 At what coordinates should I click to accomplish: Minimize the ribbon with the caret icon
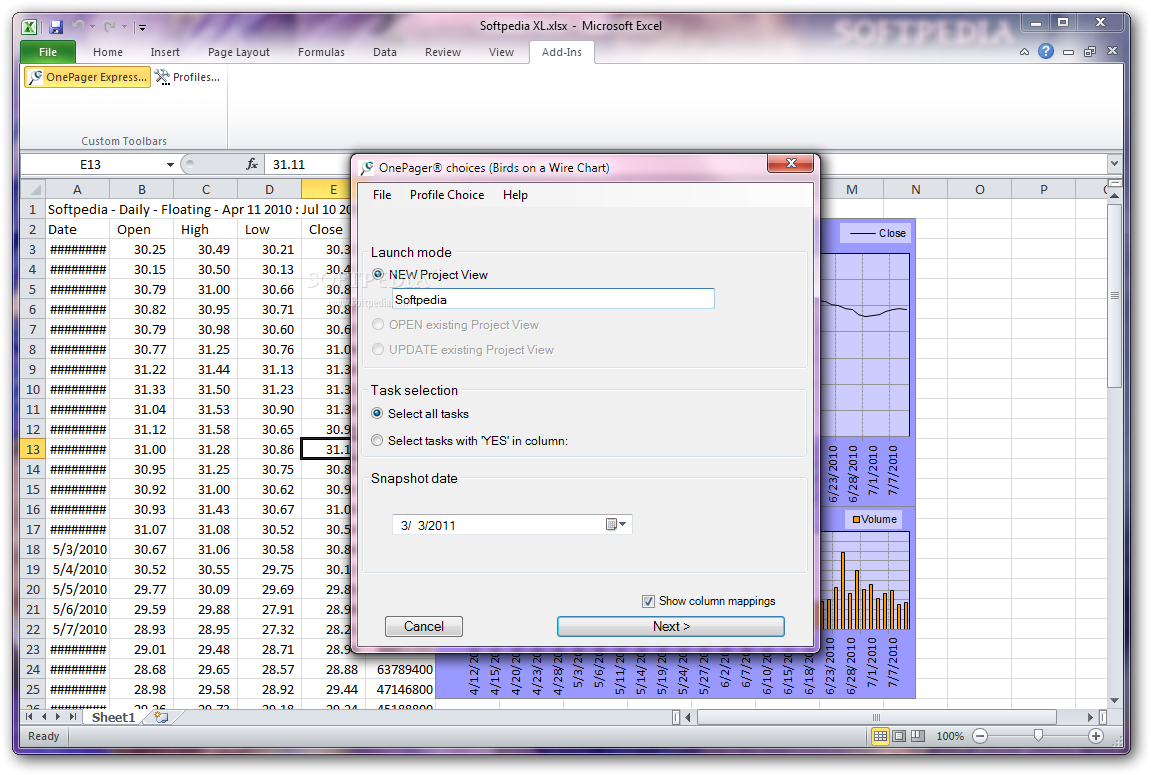click(1024, 52)
